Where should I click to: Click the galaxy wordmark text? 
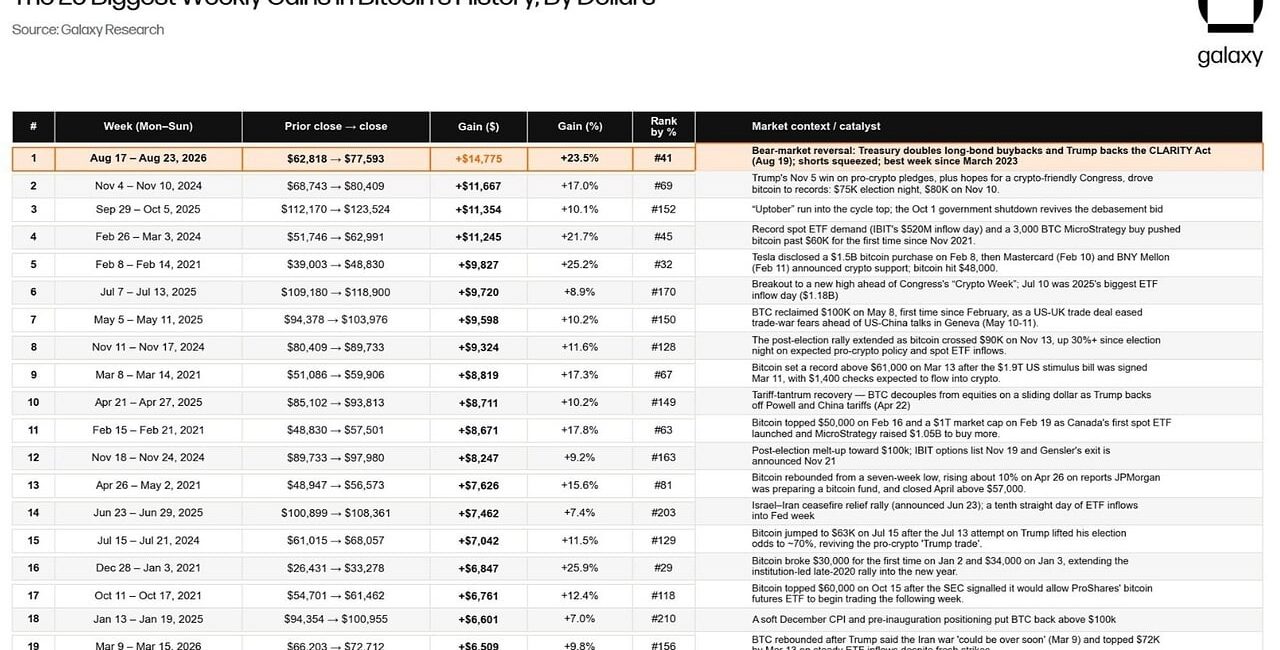pyautogui.click(x=1230, y=55)
